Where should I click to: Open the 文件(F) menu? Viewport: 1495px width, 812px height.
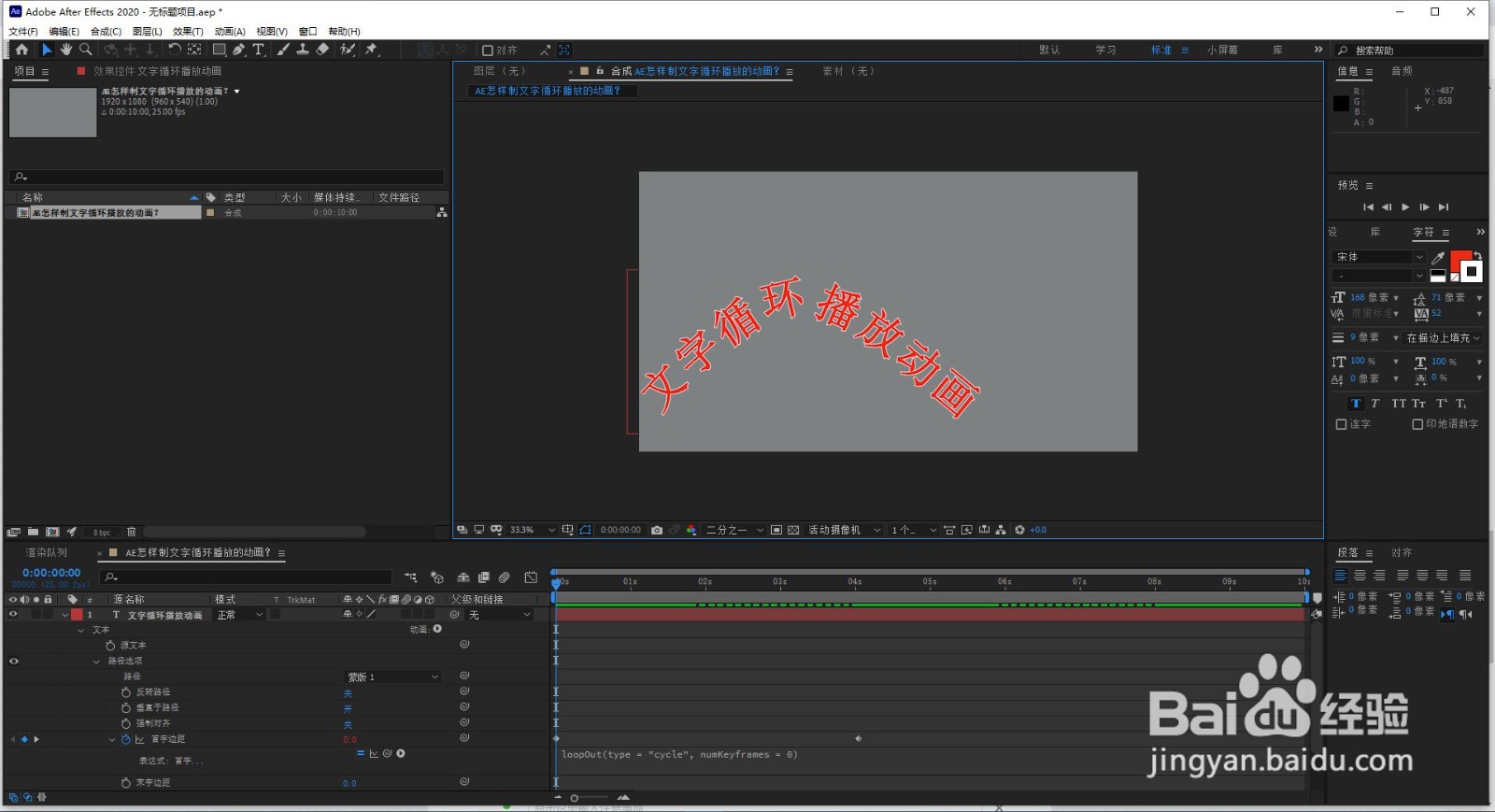[x=23, y=32]
